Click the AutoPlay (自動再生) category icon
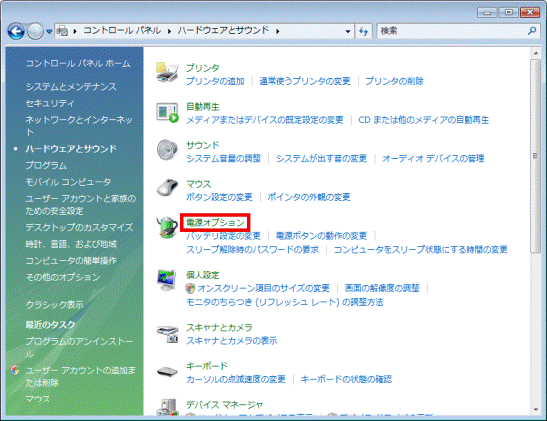This screenshot has width=547, height=421. click(167, 112)
